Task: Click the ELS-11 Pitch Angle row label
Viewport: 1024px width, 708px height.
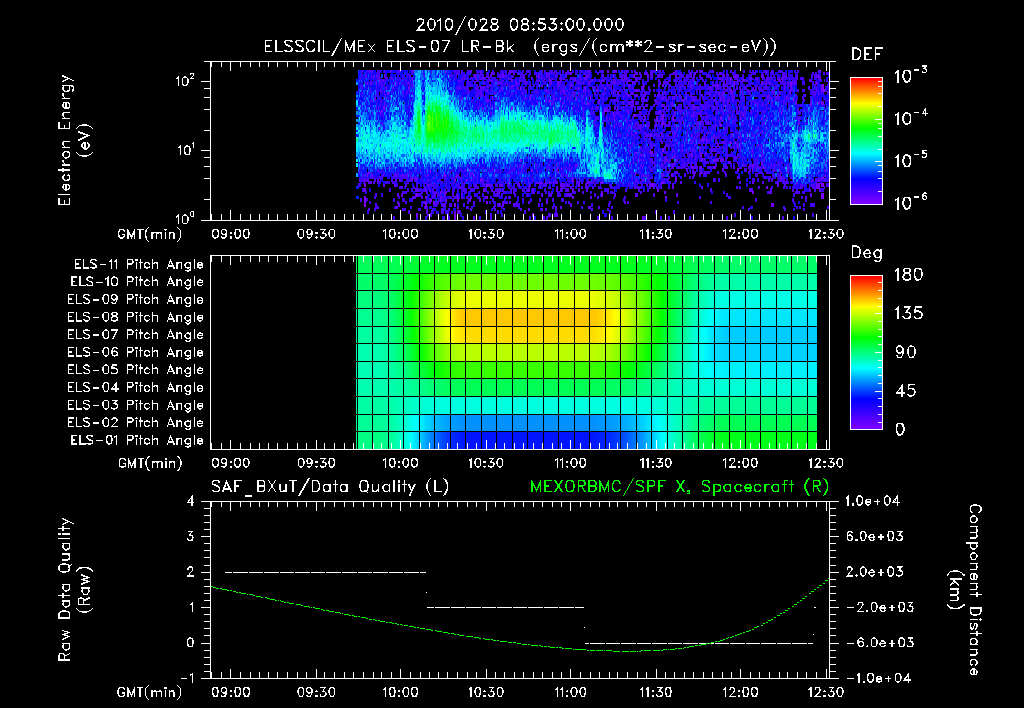Action: 138,265
